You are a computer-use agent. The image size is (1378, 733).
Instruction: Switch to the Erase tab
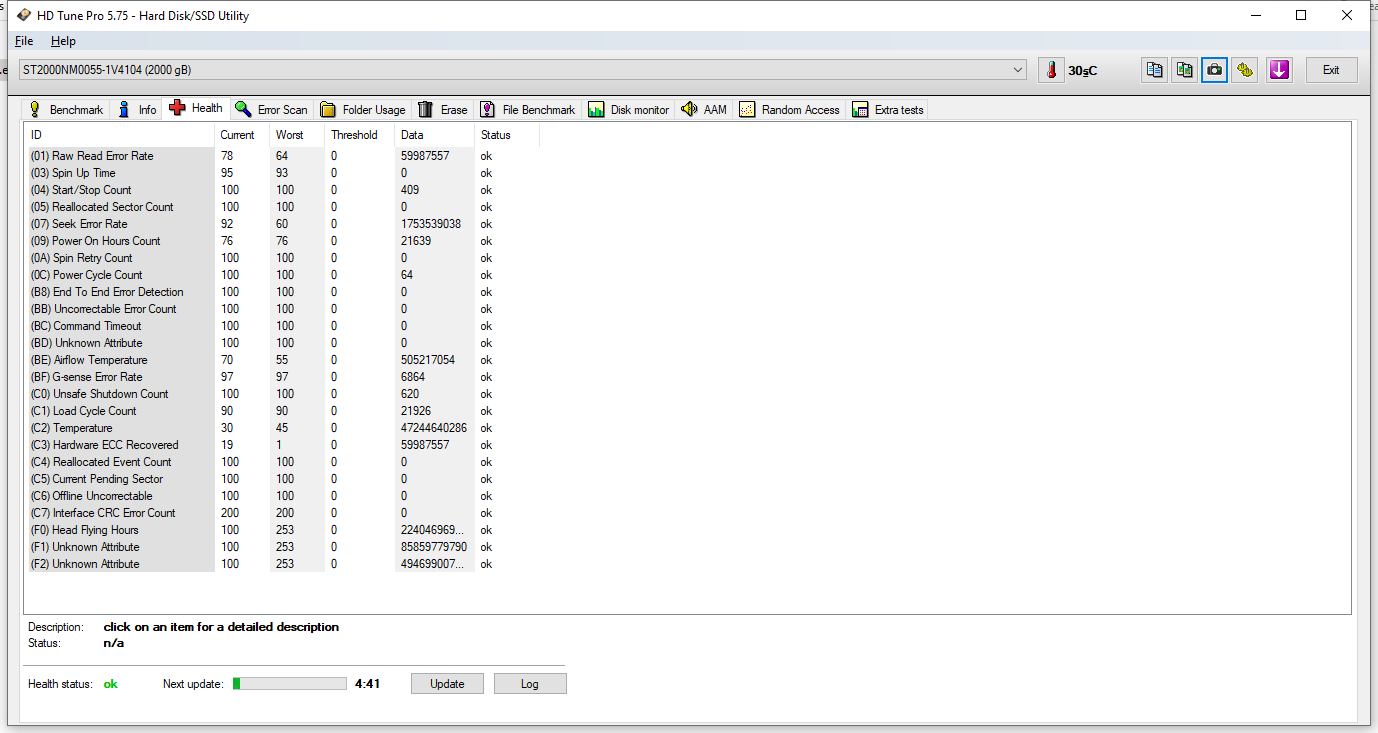(x=443, y=110)
